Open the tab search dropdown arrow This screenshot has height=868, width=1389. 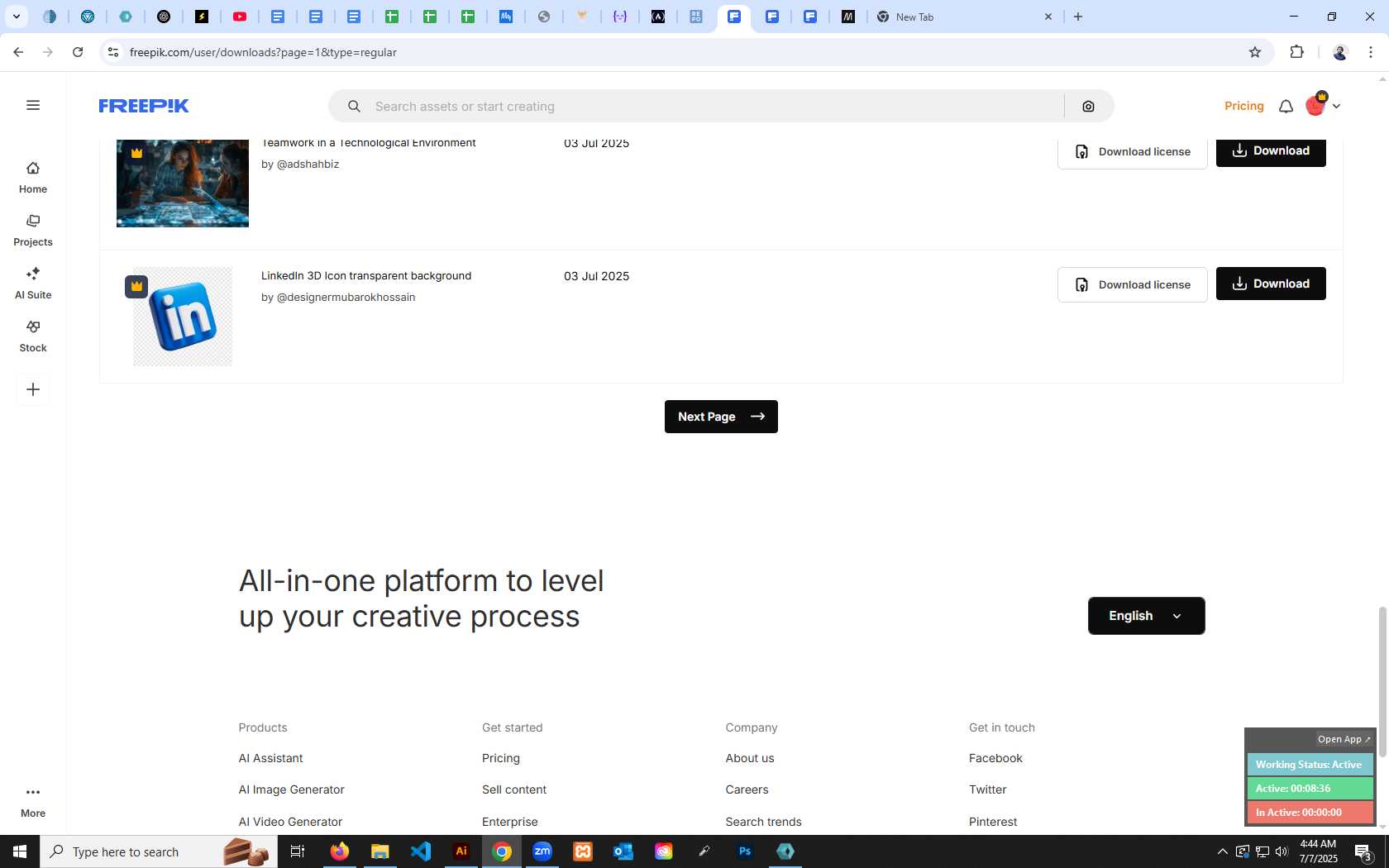(16, 17)
